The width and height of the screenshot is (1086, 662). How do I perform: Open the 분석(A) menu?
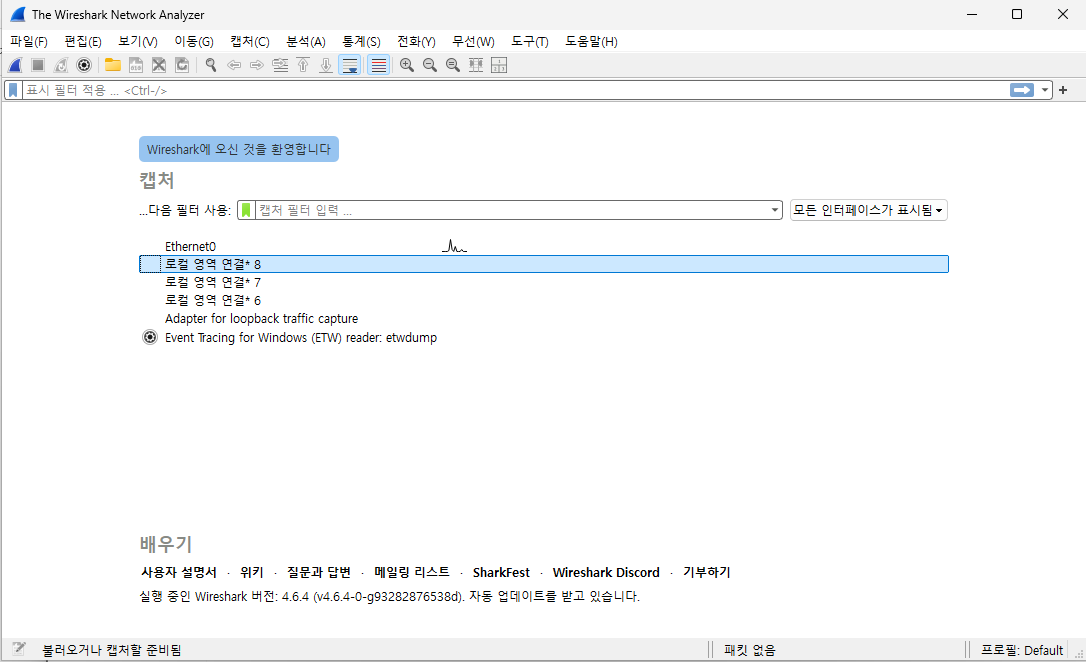pyautogui.click(x=306, y=42)
